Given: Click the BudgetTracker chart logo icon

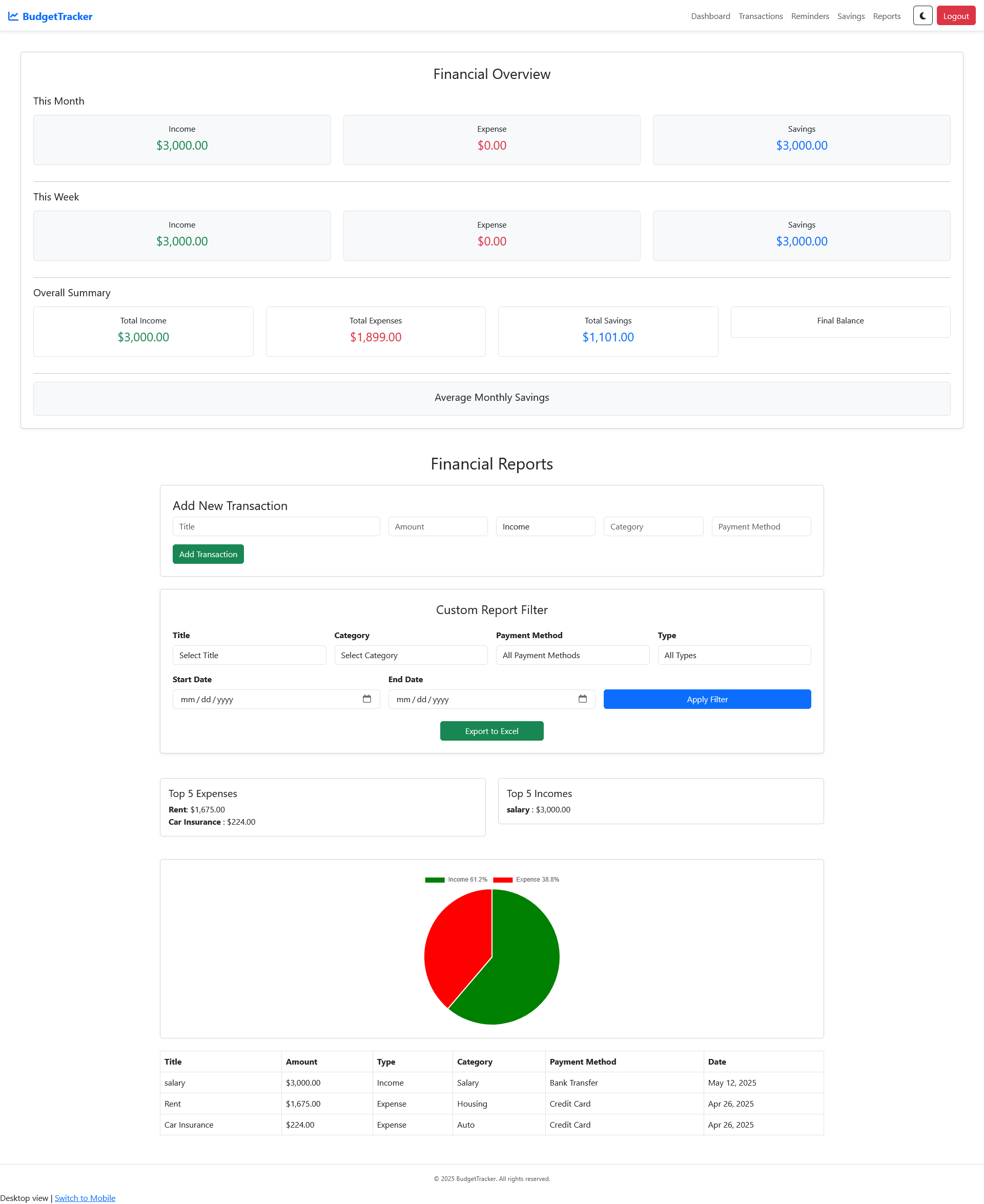Looking at the screenshot, I should tap(13, 16).
